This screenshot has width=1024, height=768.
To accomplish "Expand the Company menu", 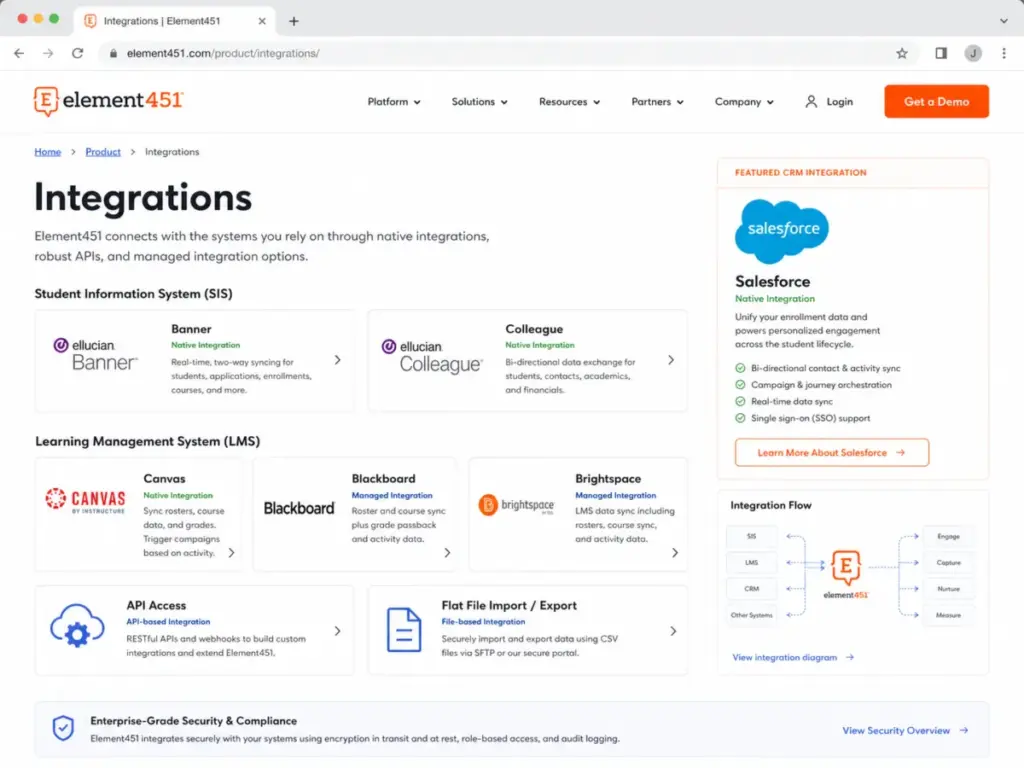I will [x=744, y=102].
